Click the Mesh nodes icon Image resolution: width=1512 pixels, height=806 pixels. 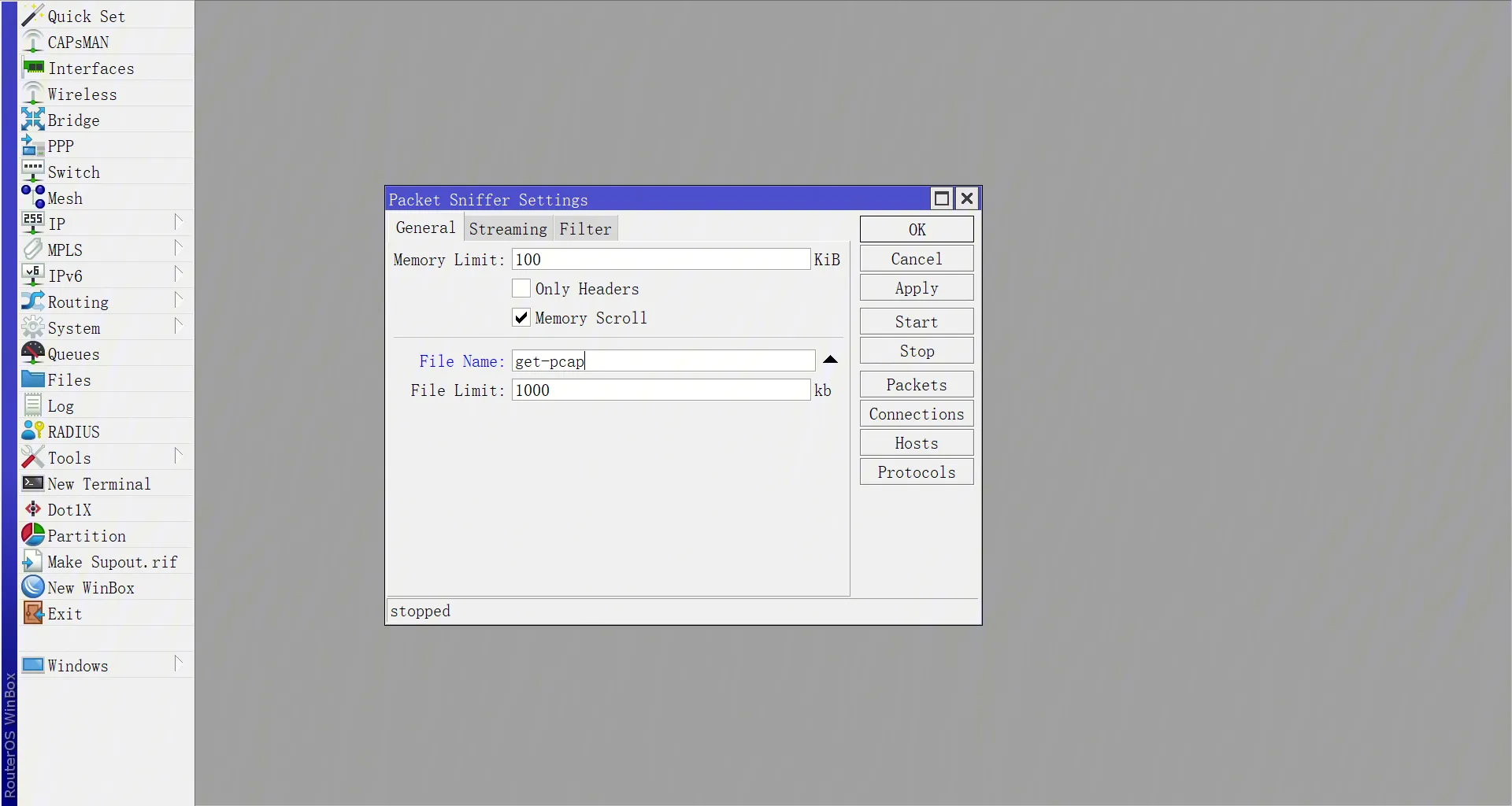pyautogui.click(x=32, y=198)
